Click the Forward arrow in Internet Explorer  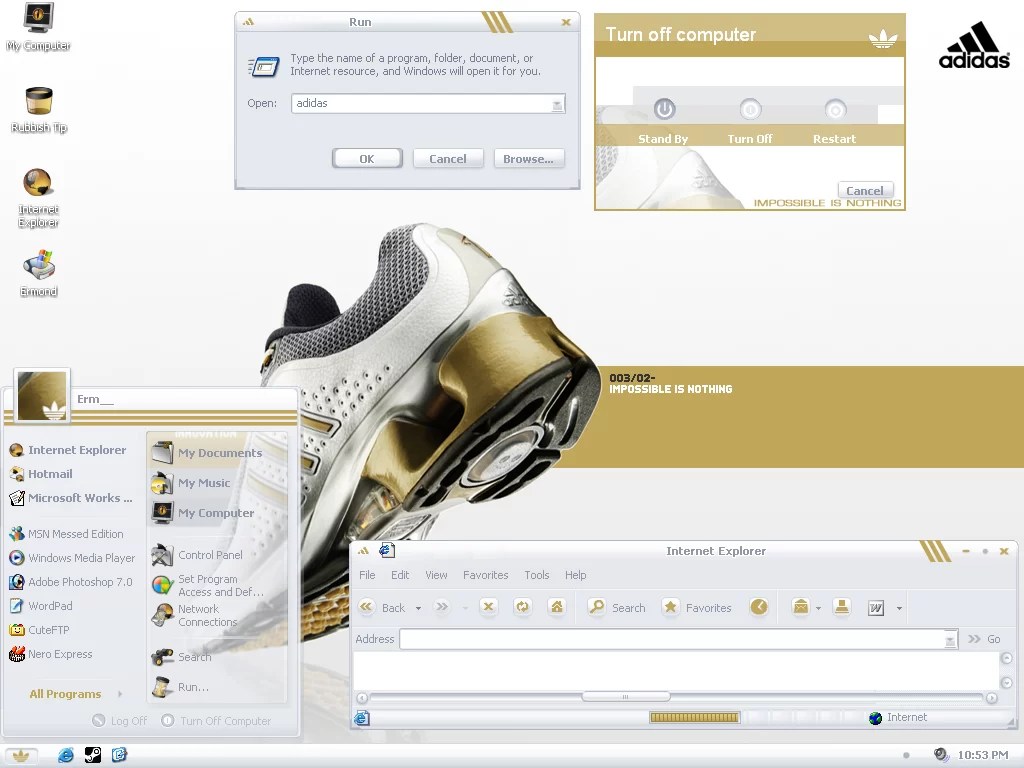tap(442, 607)
